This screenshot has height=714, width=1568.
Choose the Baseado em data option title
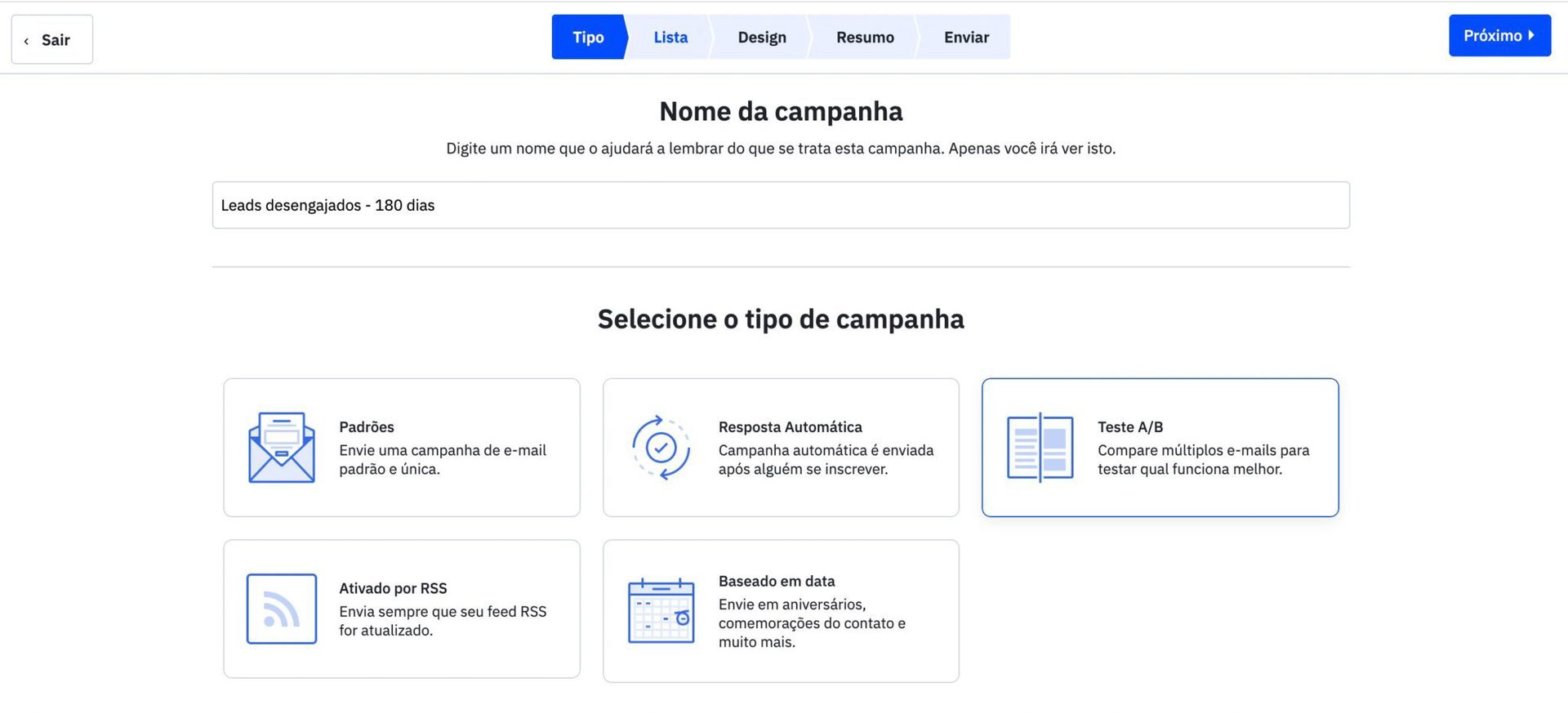776,581
